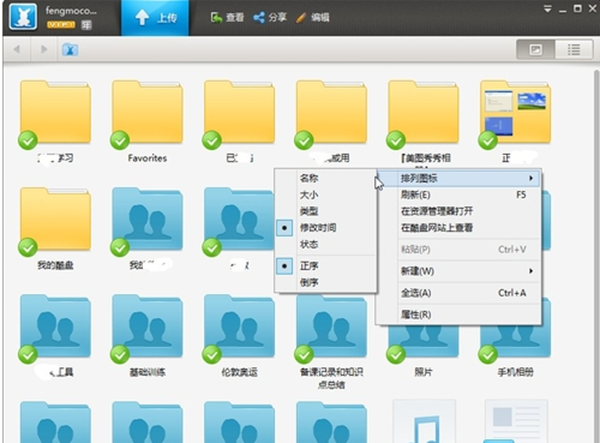
Task: Select the music note file icon
Action: [424, 422]
